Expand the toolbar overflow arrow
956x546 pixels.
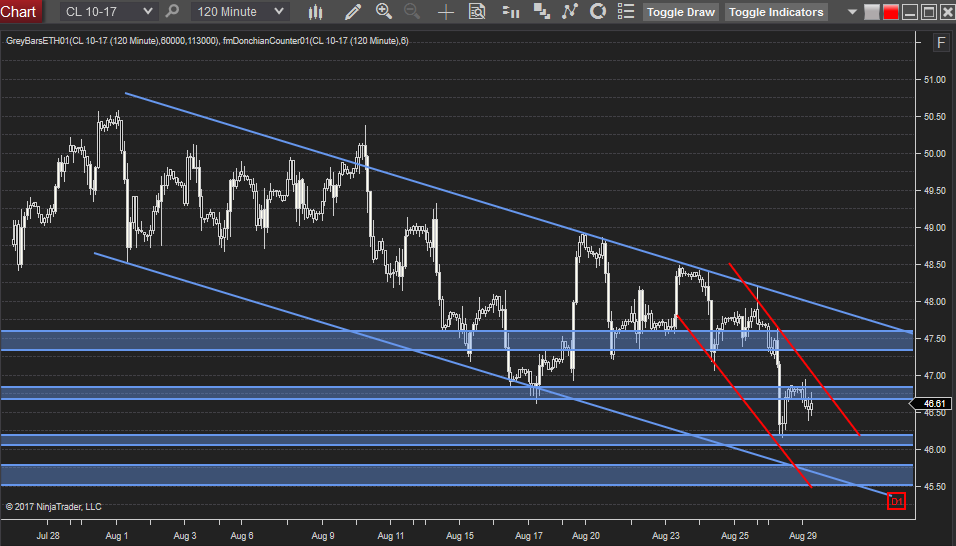tap(852, 12)
